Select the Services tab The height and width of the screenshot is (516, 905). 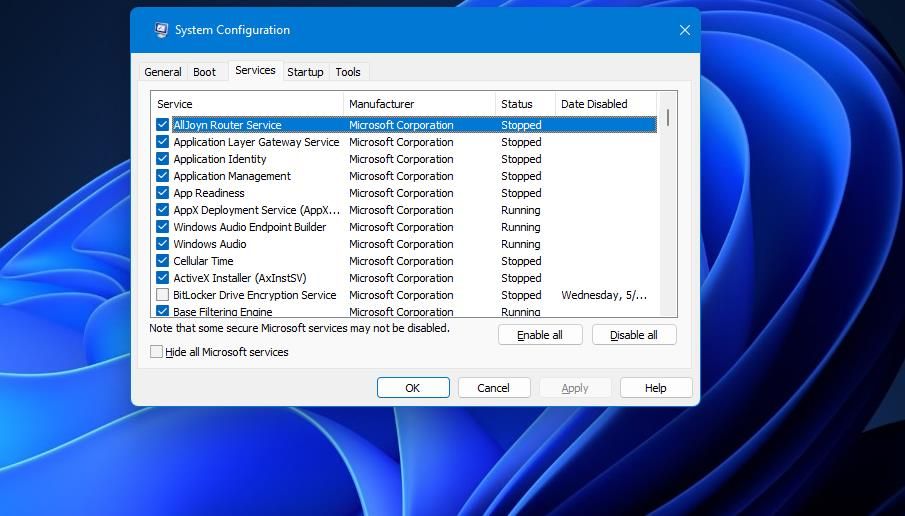(x=255, y=70)
